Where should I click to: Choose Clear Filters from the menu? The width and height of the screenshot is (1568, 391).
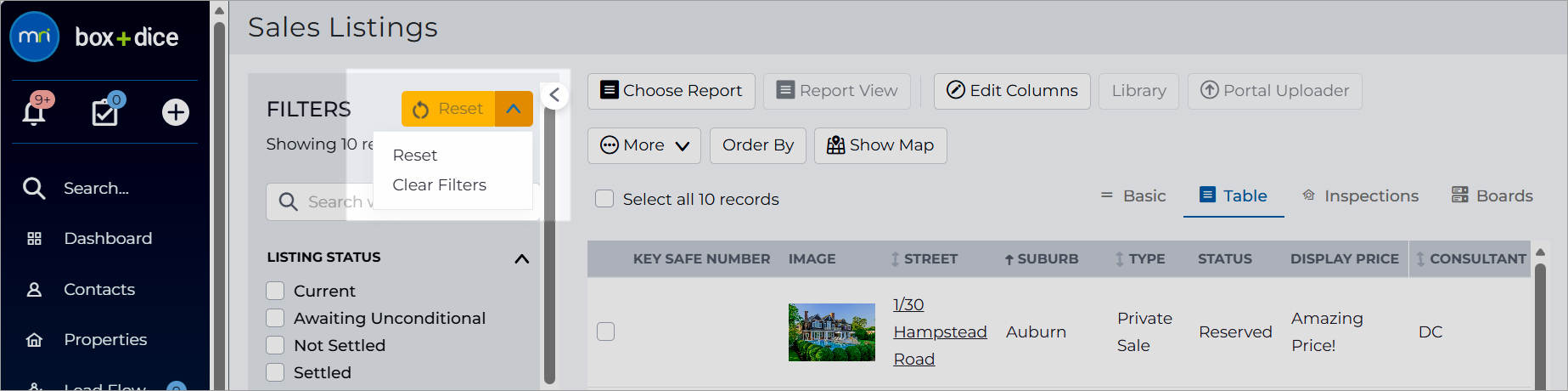(x=439, y=185)
